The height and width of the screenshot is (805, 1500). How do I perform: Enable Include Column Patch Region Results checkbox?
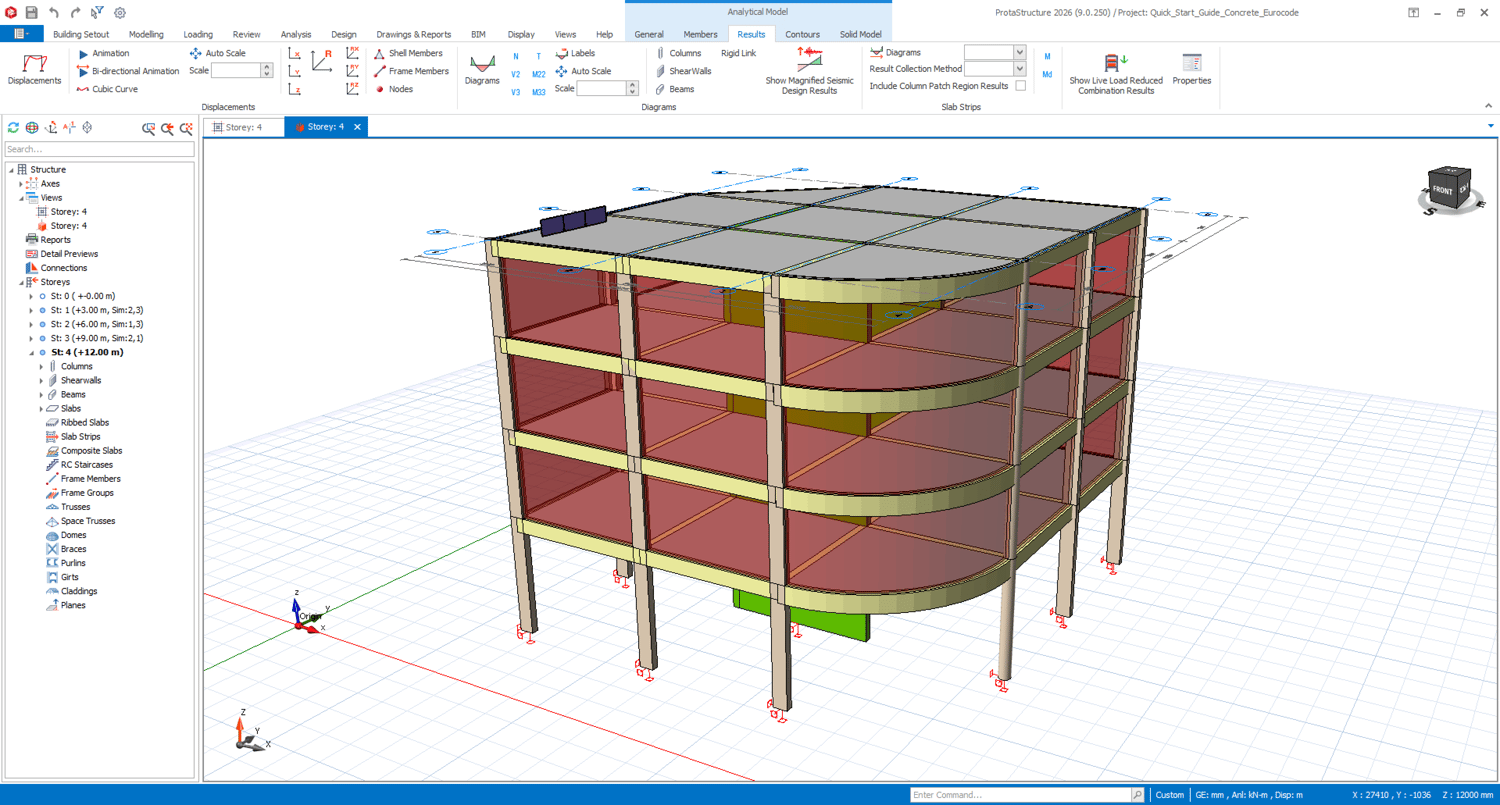tap(1020, 86)
